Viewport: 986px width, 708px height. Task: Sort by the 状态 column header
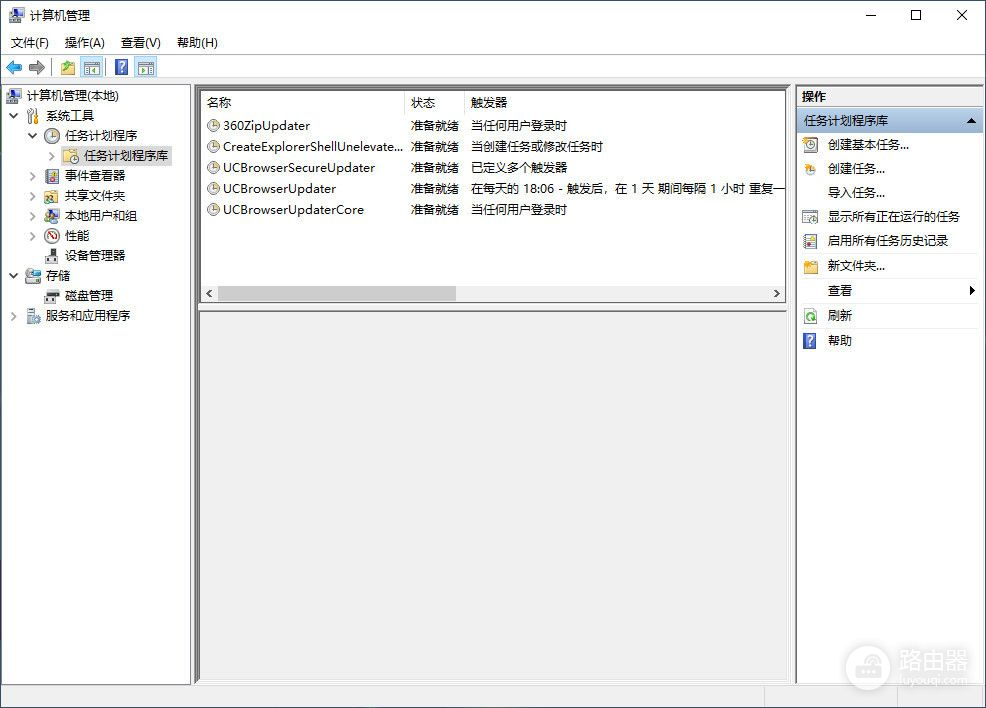pyautogui.click(x=423, y=103)
